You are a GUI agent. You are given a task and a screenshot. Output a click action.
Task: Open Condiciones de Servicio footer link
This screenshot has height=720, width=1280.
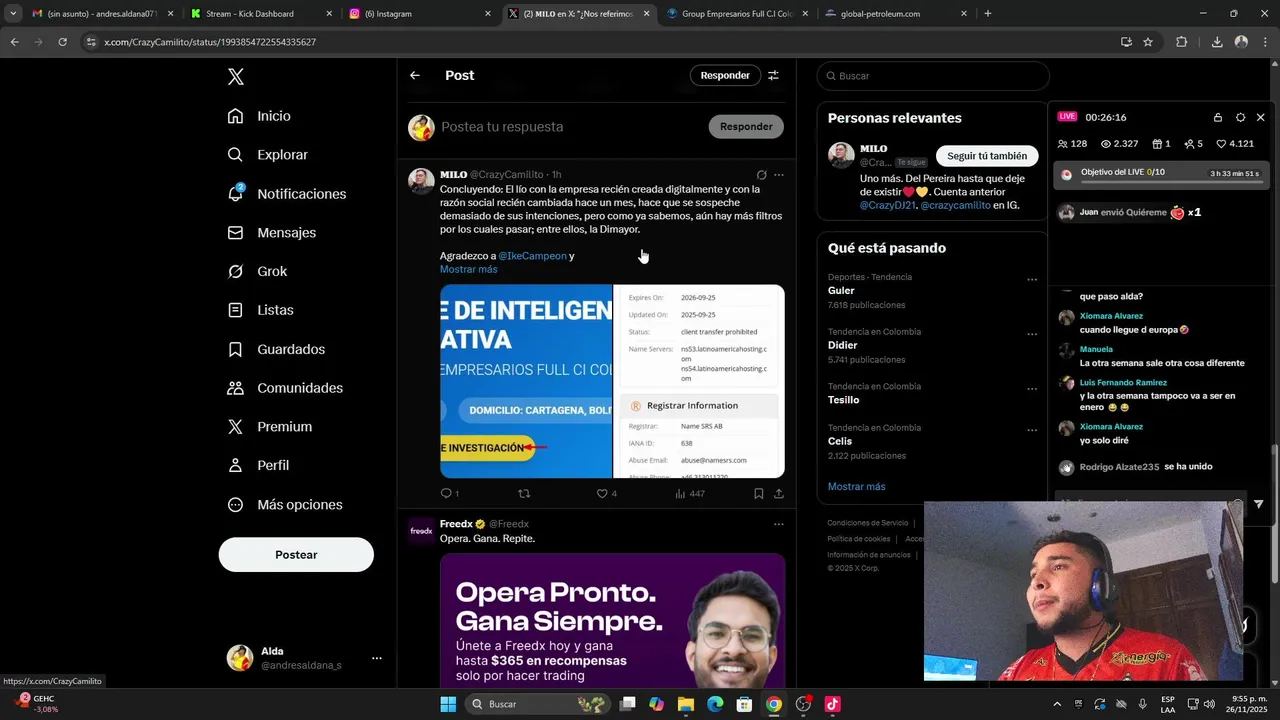(x=868, y=523)
